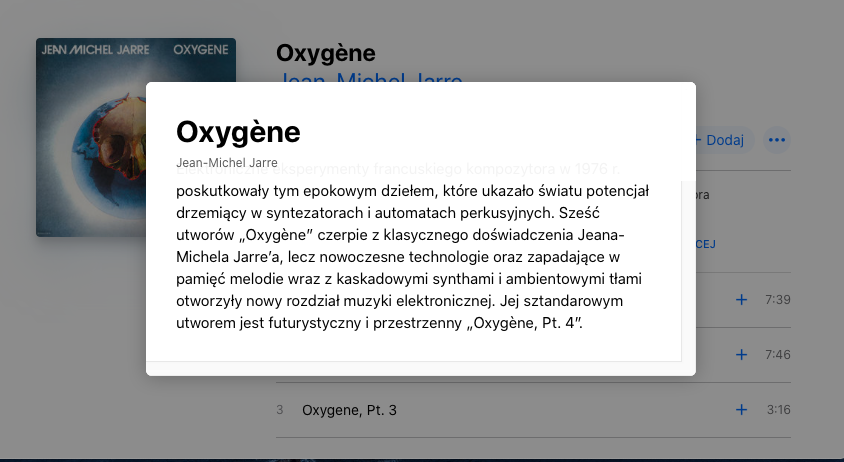Click the Dodaj button
This screenshot has width=844, height=462.
coord(725,140)
